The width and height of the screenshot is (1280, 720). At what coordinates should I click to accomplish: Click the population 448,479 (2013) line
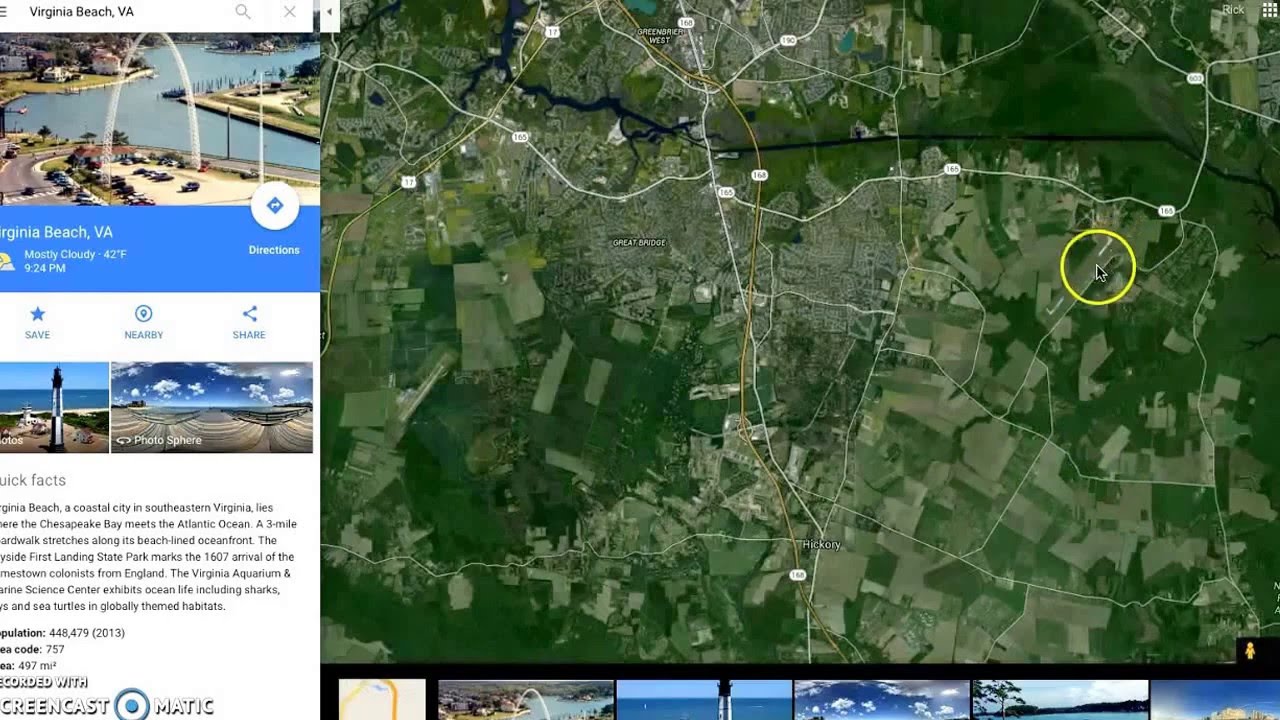tap(62, 633)
